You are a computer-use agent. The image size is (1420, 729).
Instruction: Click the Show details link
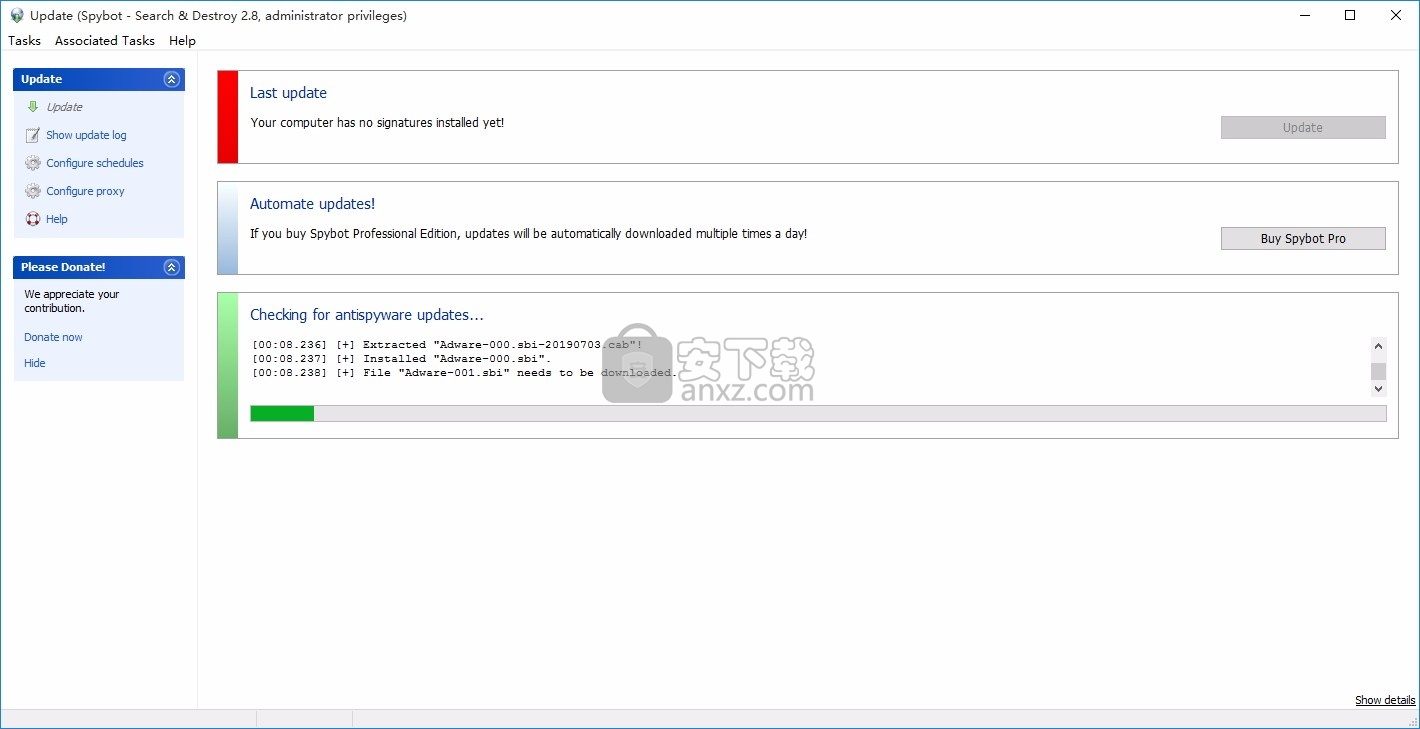coord(1385,700)
